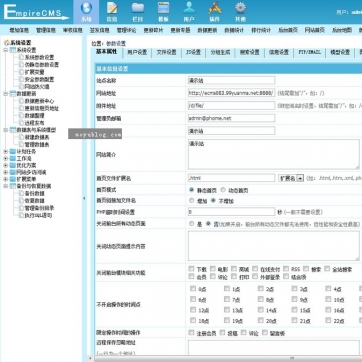The height and width of the screenshot is (362, 362).
Task: Switch to the 文件设置 tab
Action: pyautogui.click(x=166, y=53)
